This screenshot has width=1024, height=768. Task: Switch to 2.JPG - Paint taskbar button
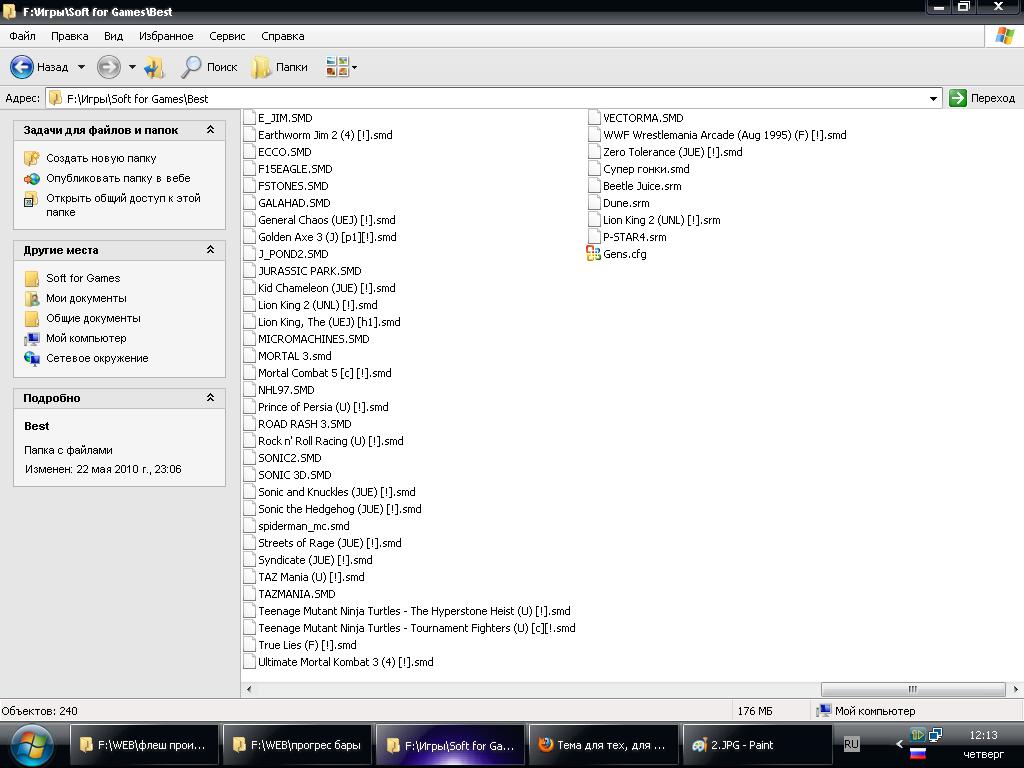757,744
